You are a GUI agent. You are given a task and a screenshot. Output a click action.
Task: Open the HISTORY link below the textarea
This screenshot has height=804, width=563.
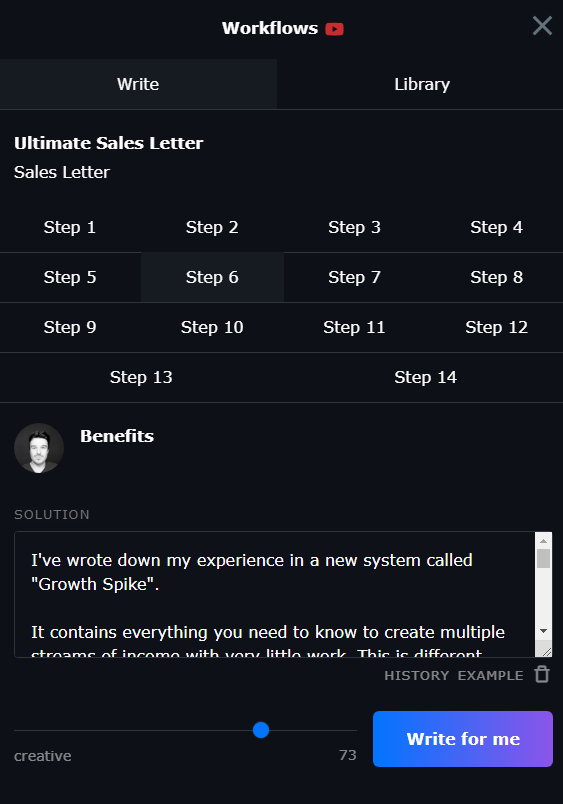pyautogui.click(x=416, y=676)
